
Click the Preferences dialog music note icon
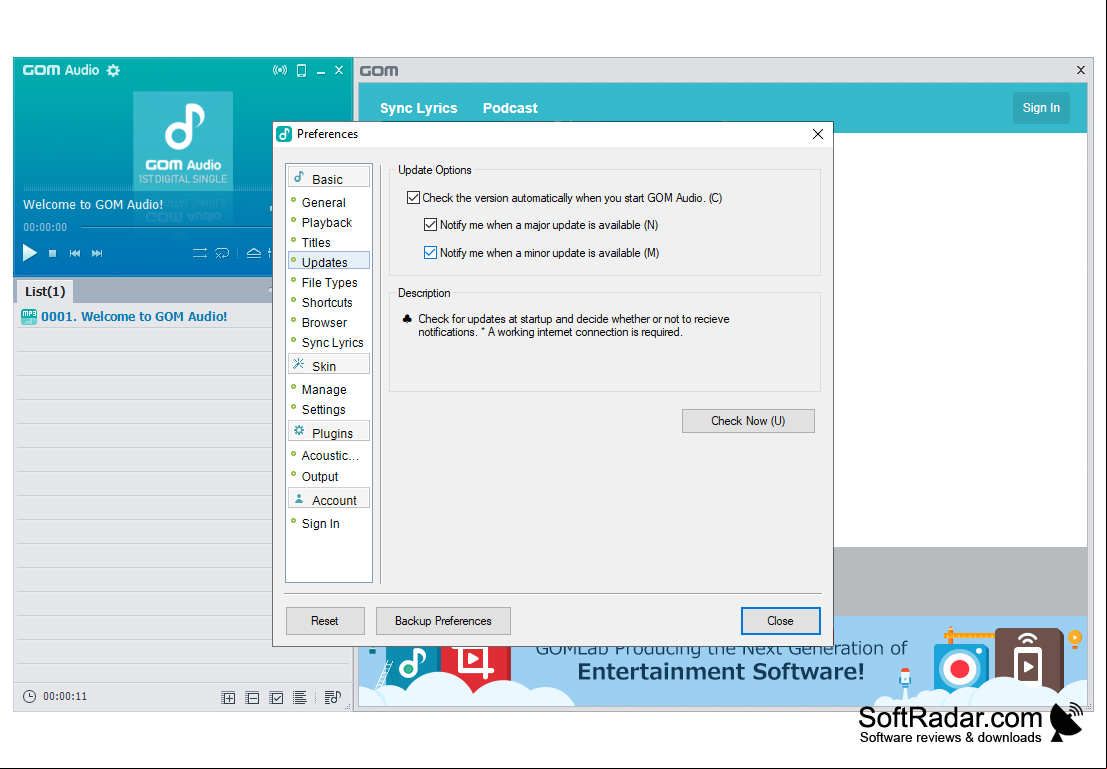285,134
